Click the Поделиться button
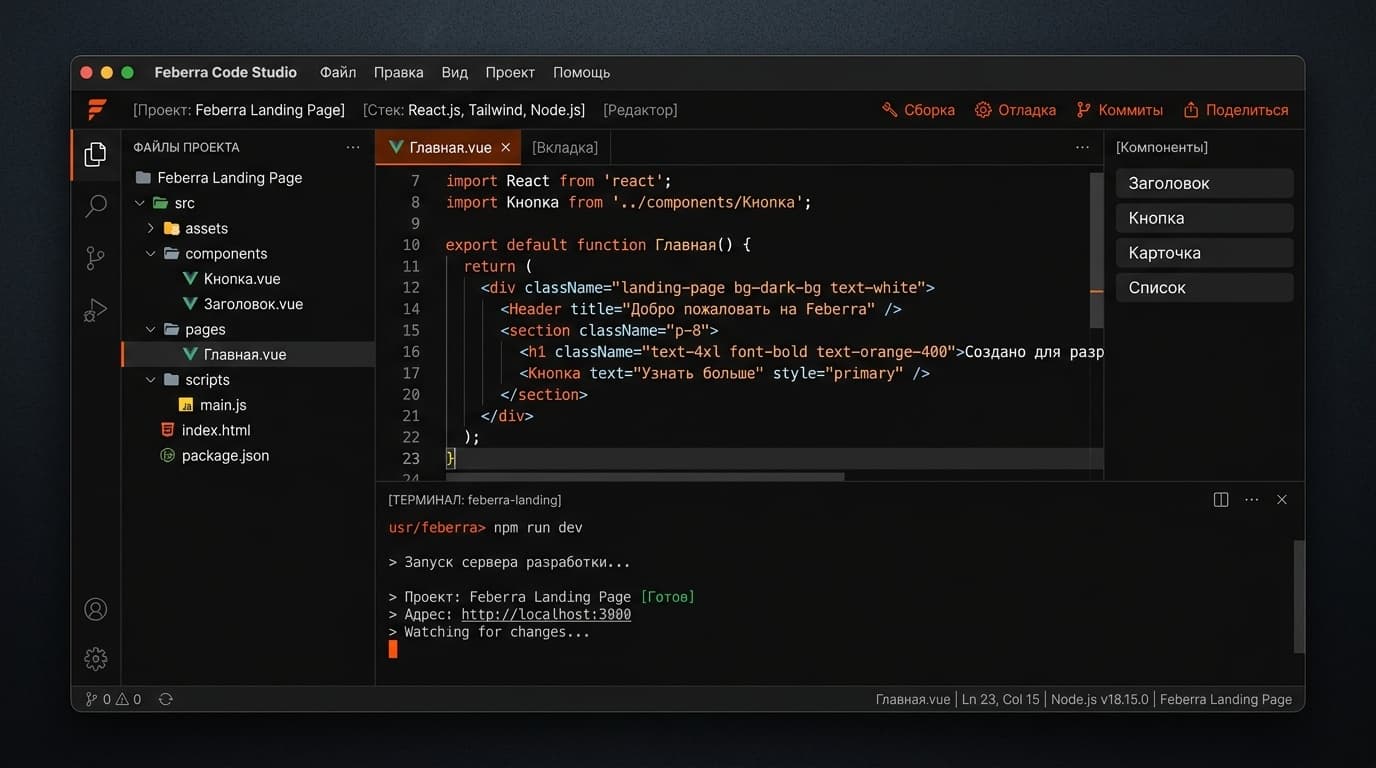1376x768 pixels. point(1237,110)
